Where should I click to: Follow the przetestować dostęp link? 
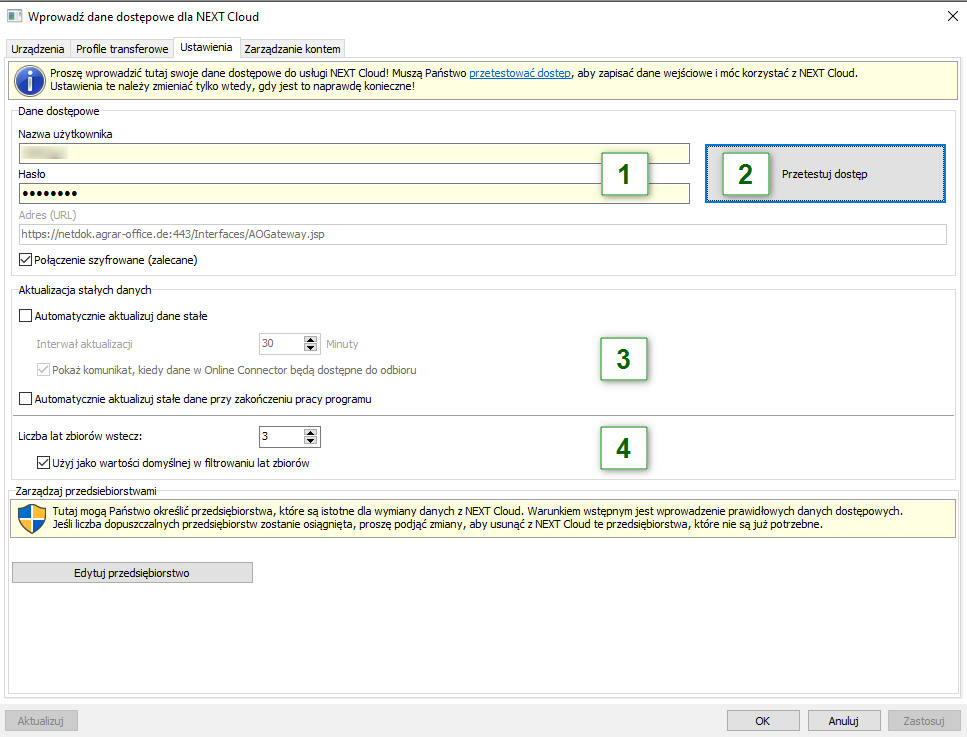tap(520, 73)
